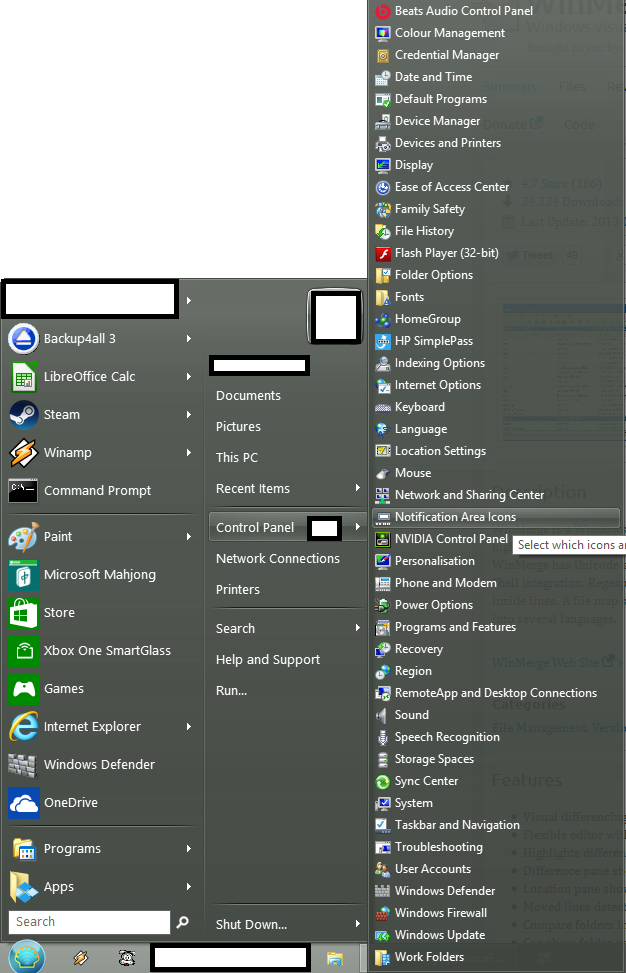Open the Printers entry
626x973 pixels.
[x=238, y=590]
